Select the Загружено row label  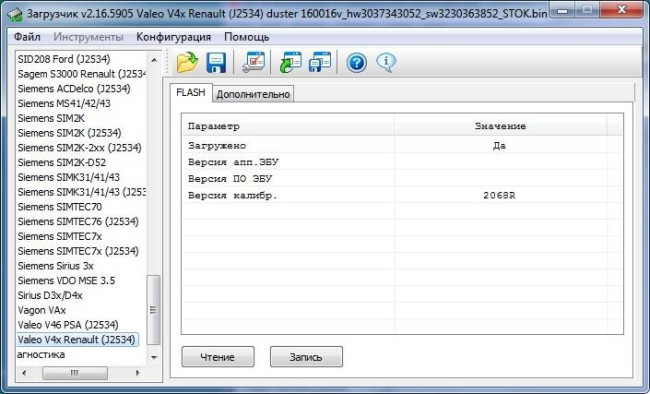pyautogui.click(x=217, y=146)
